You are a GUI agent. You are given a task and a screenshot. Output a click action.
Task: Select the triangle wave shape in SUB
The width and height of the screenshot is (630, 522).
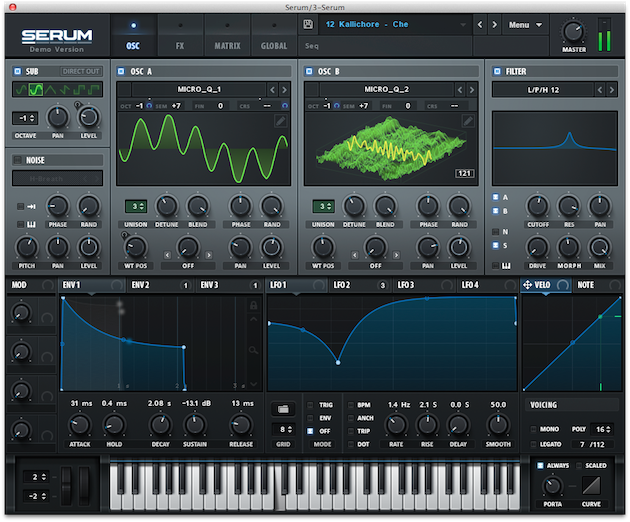50,90
